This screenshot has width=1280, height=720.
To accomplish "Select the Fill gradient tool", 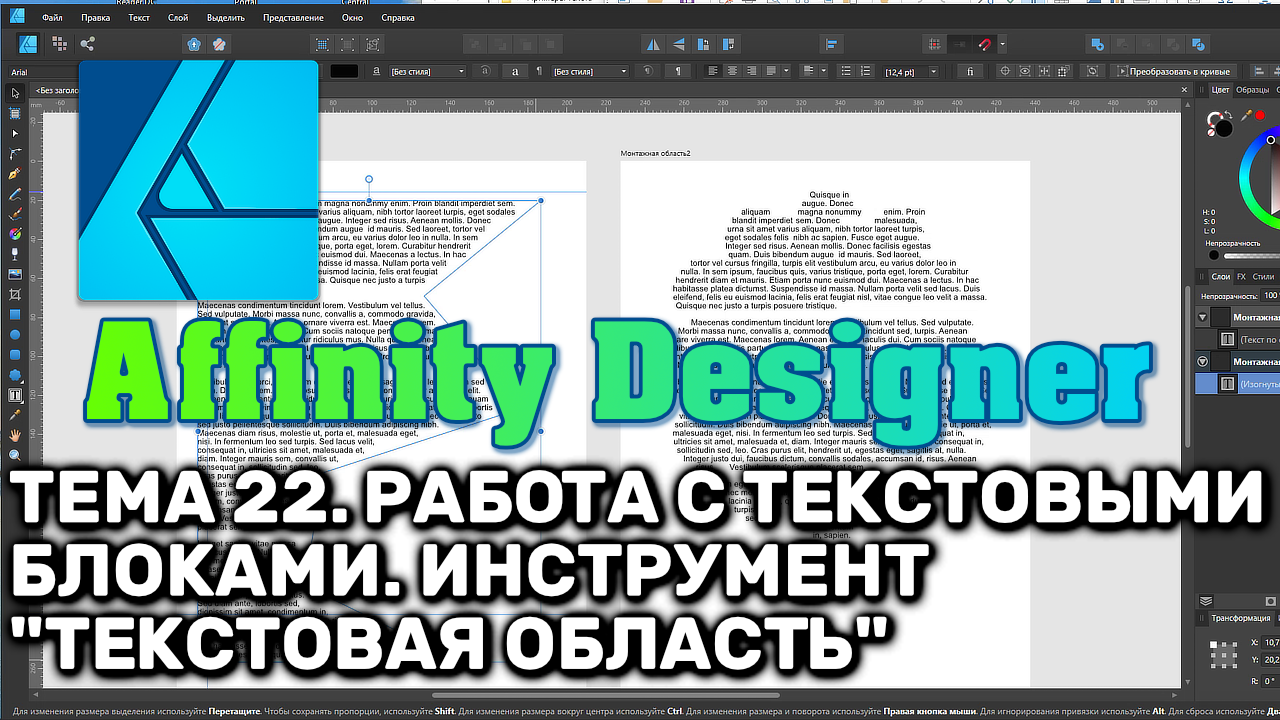I will (x=15, y=233).
